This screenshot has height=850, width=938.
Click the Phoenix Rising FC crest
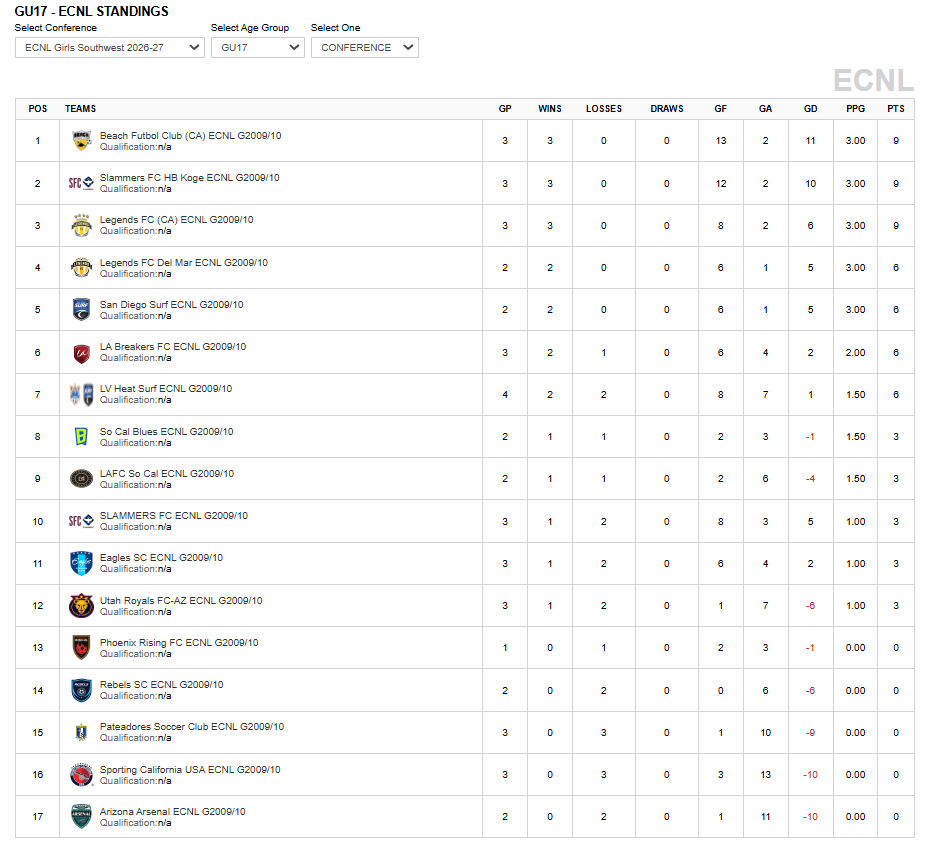pos(81,647)
